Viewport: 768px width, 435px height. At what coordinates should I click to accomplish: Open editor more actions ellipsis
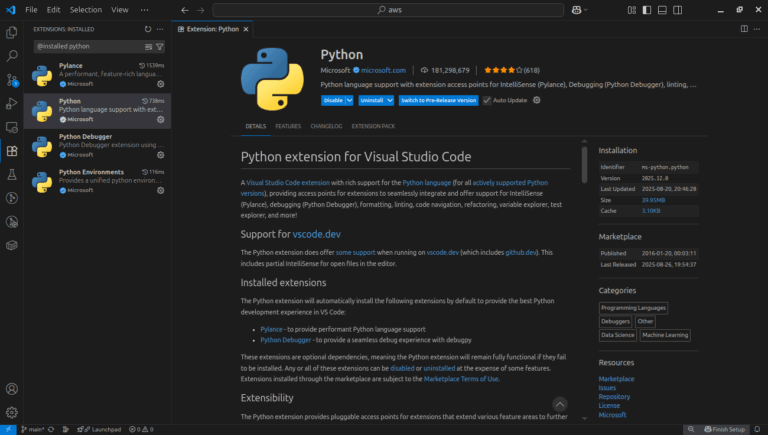tap(757, 29)
